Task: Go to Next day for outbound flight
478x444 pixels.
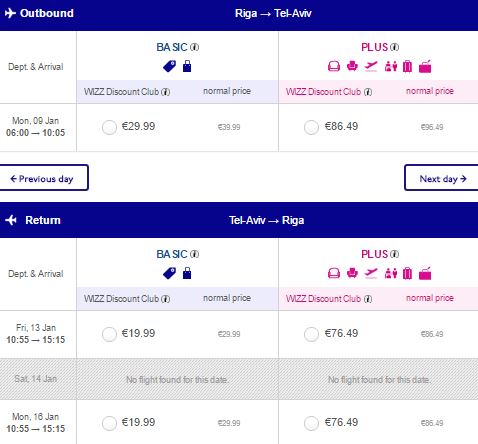Action: coord(441,178)
